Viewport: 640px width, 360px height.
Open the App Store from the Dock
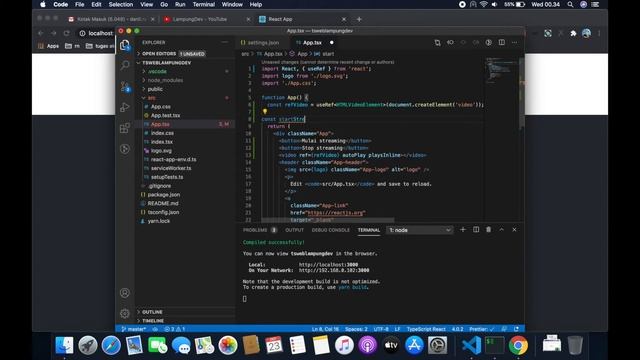414,345
